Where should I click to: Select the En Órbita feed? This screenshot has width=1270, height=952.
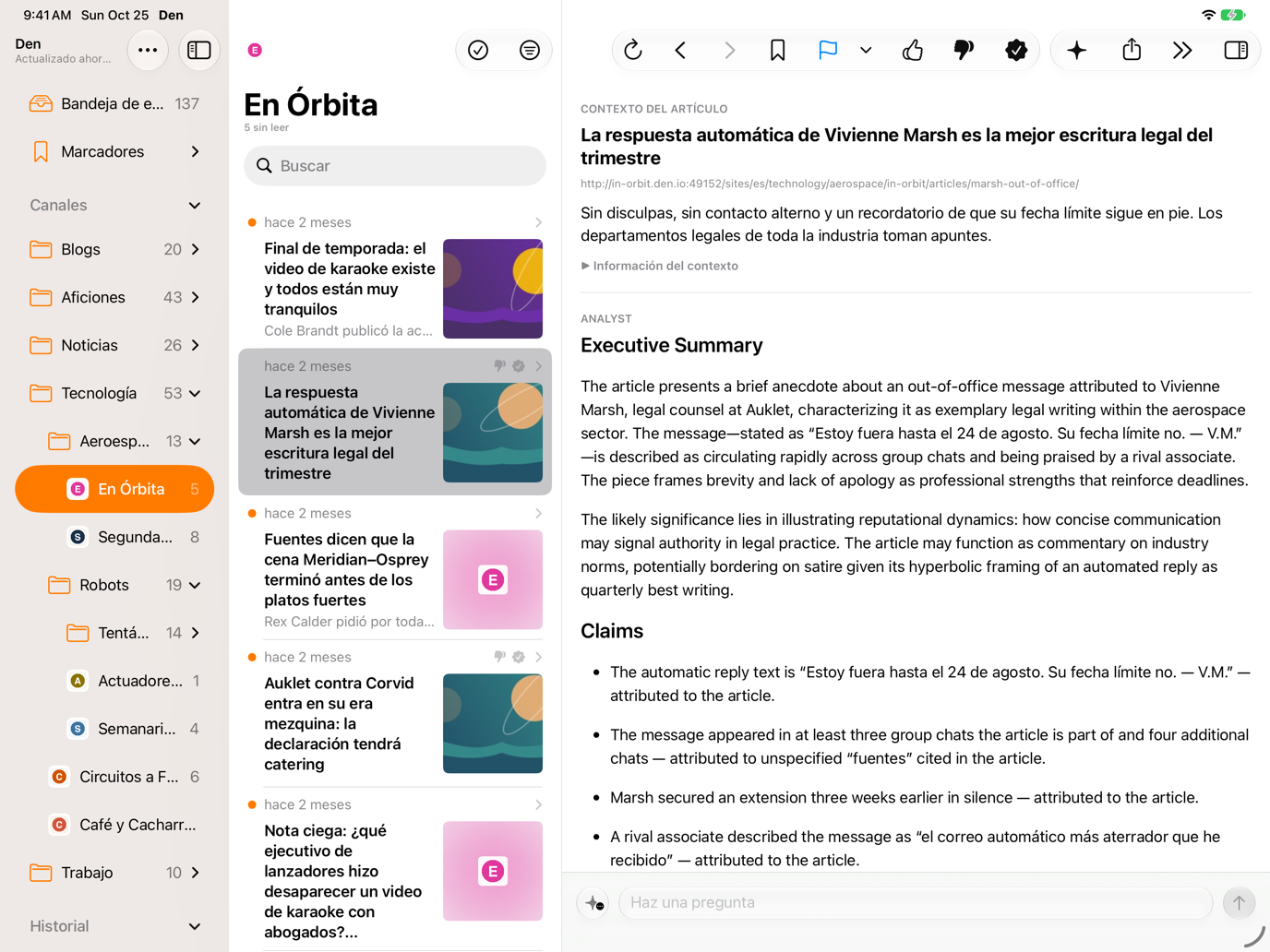pyautogui.click(x=114, y=489)
